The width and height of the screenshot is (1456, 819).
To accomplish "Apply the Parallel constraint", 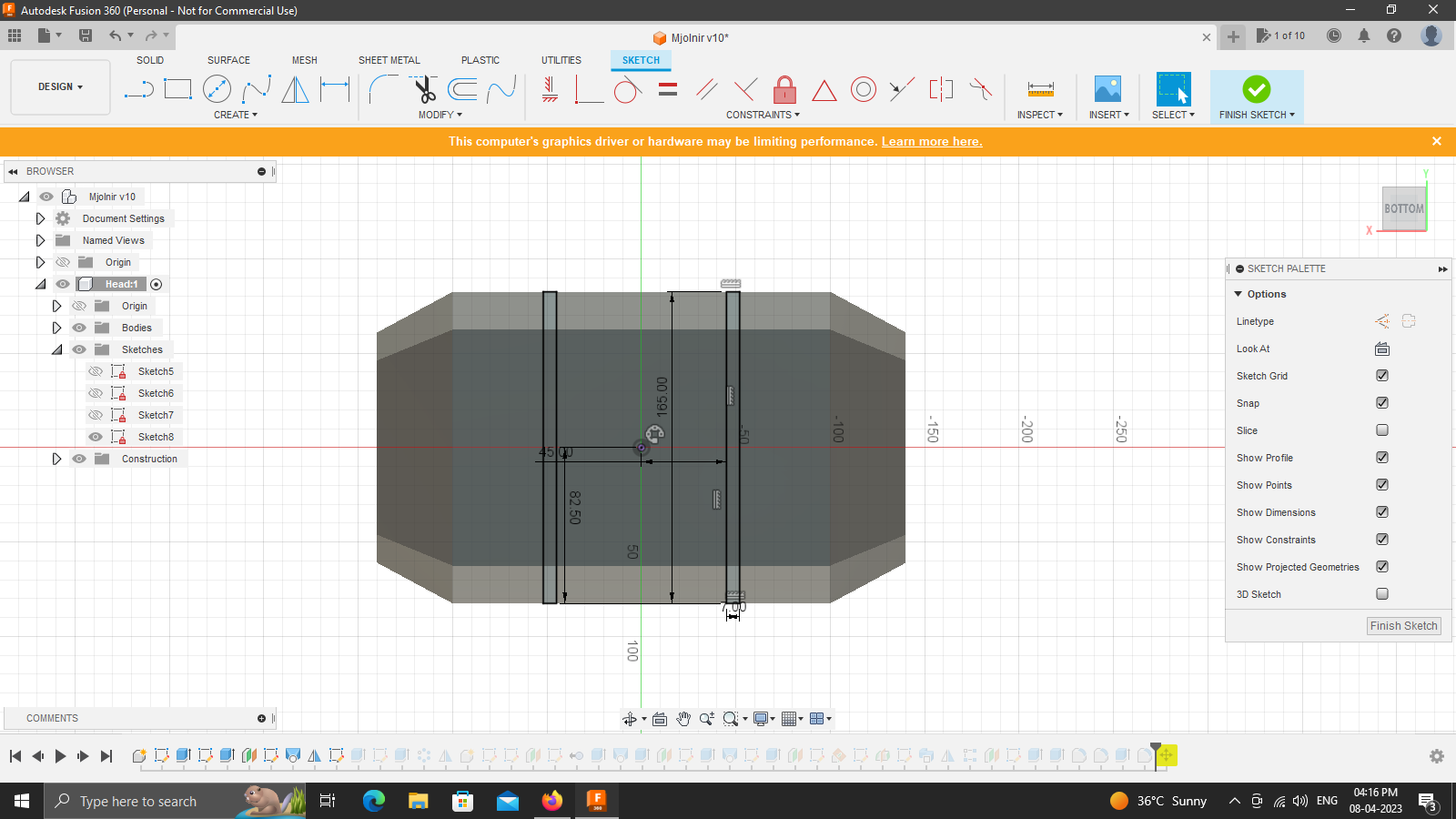I will (707, 88).
